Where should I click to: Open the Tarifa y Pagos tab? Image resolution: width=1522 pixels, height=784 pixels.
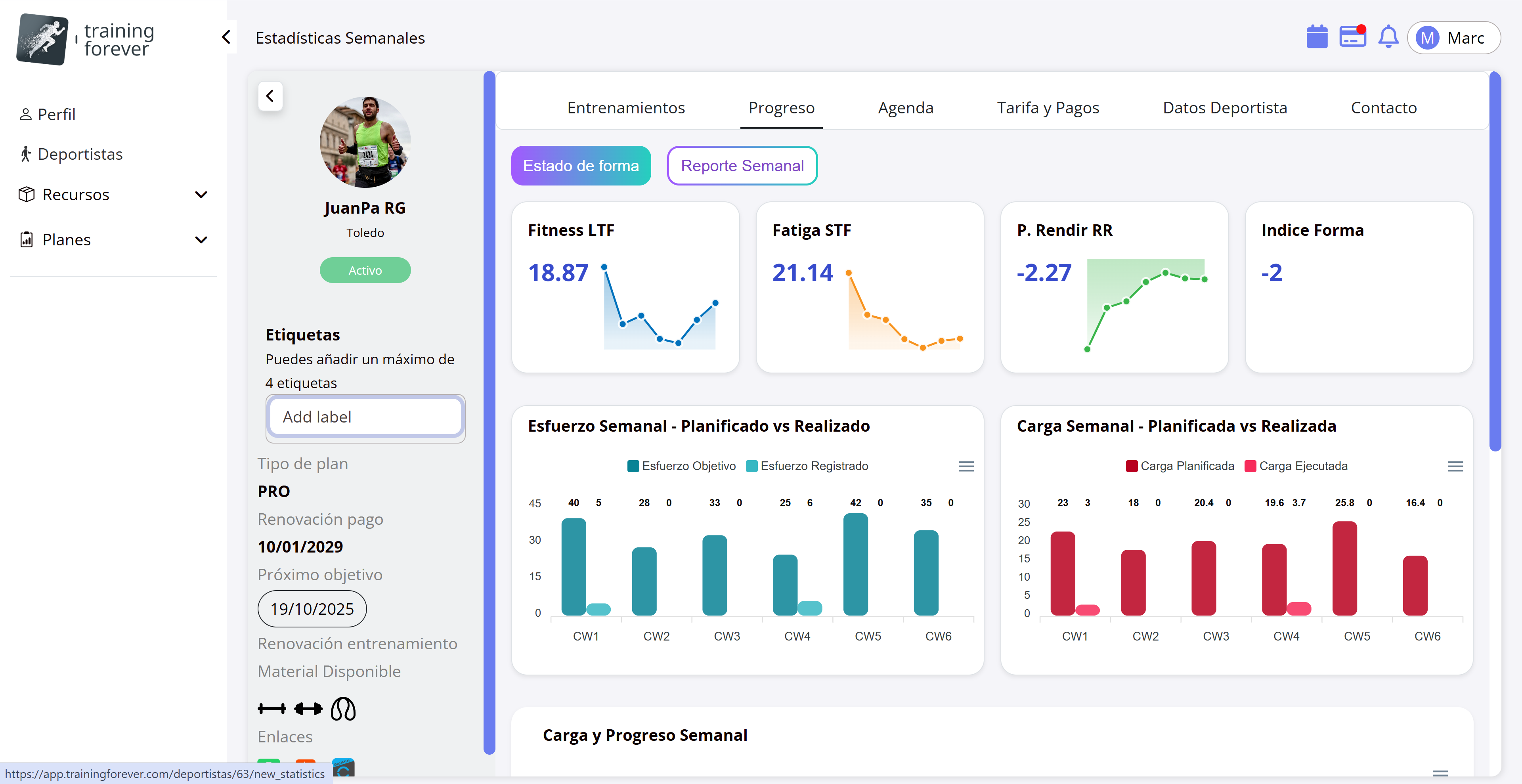pos(1048,107)
